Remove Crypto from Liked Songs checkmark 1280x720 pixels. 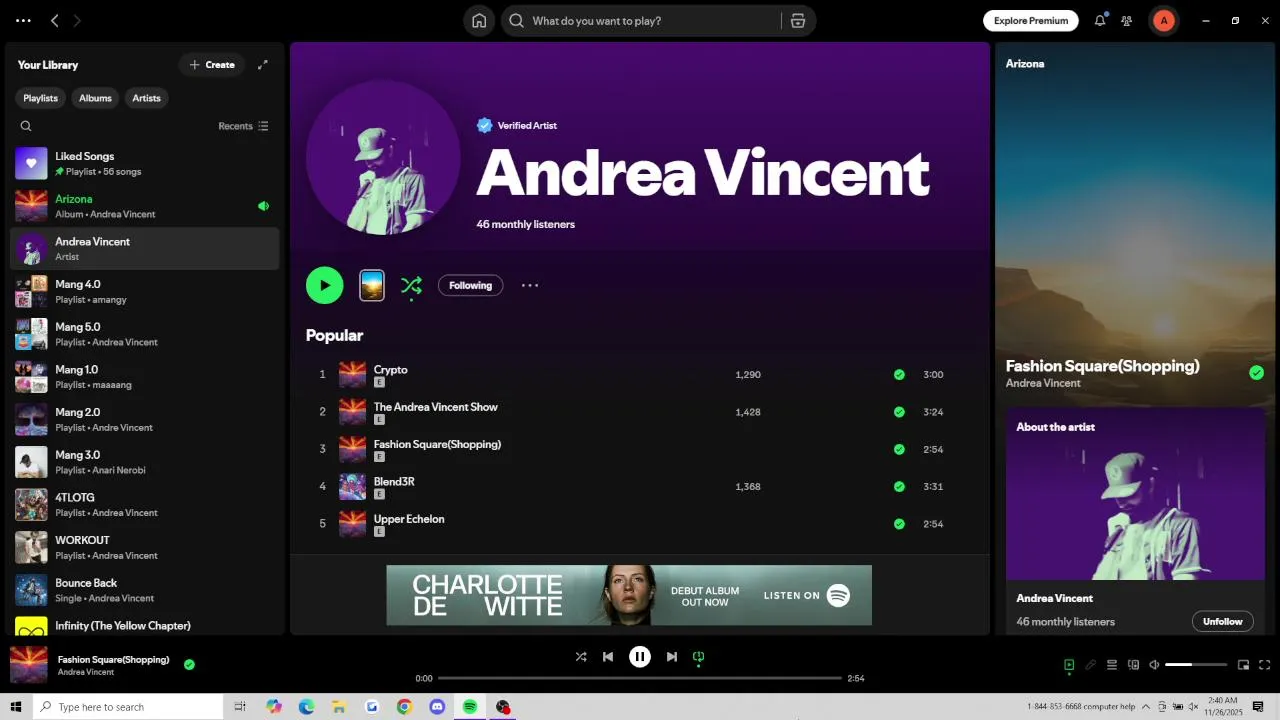pos(899,375)
